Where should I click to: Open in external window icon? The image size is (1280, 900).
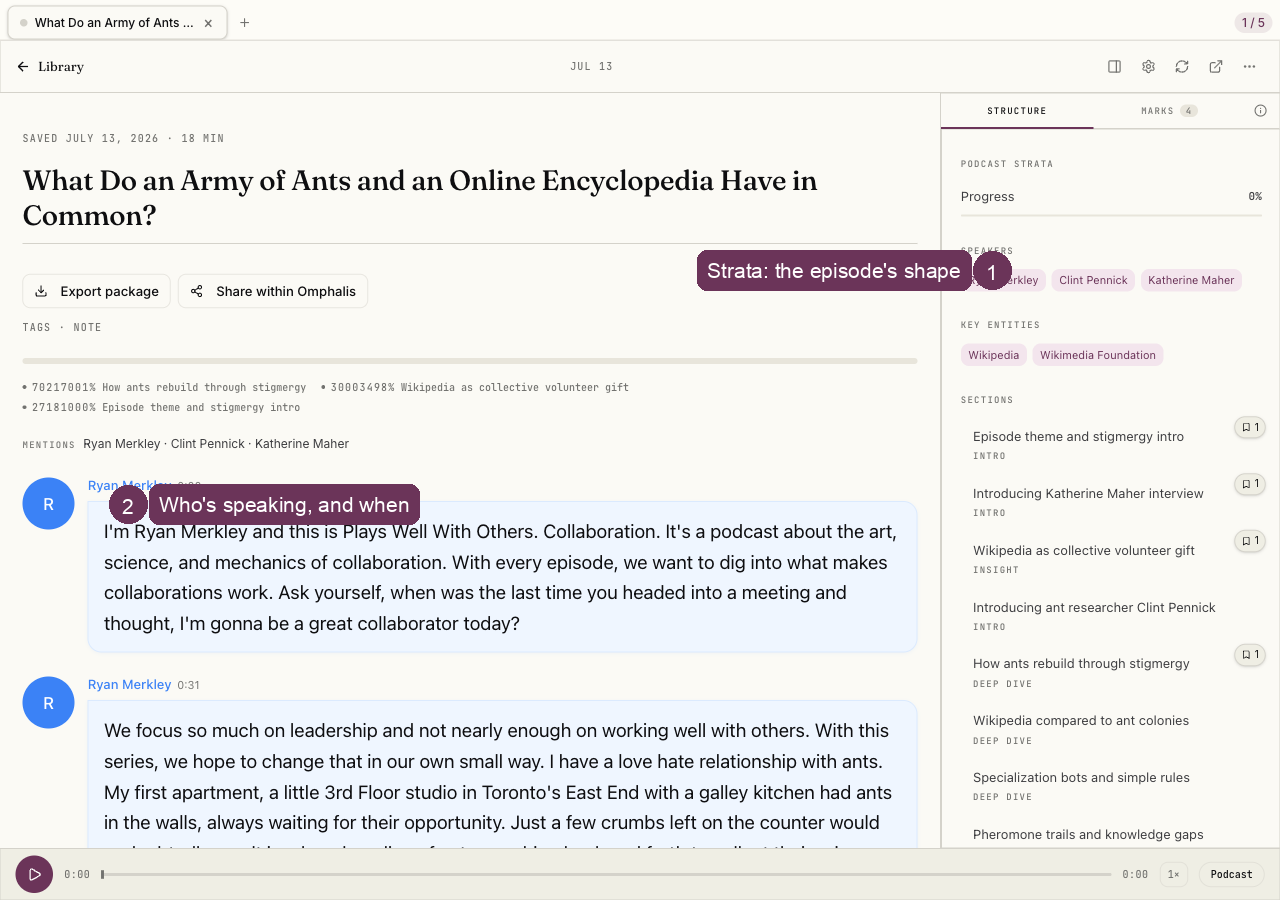(1216, 67)
